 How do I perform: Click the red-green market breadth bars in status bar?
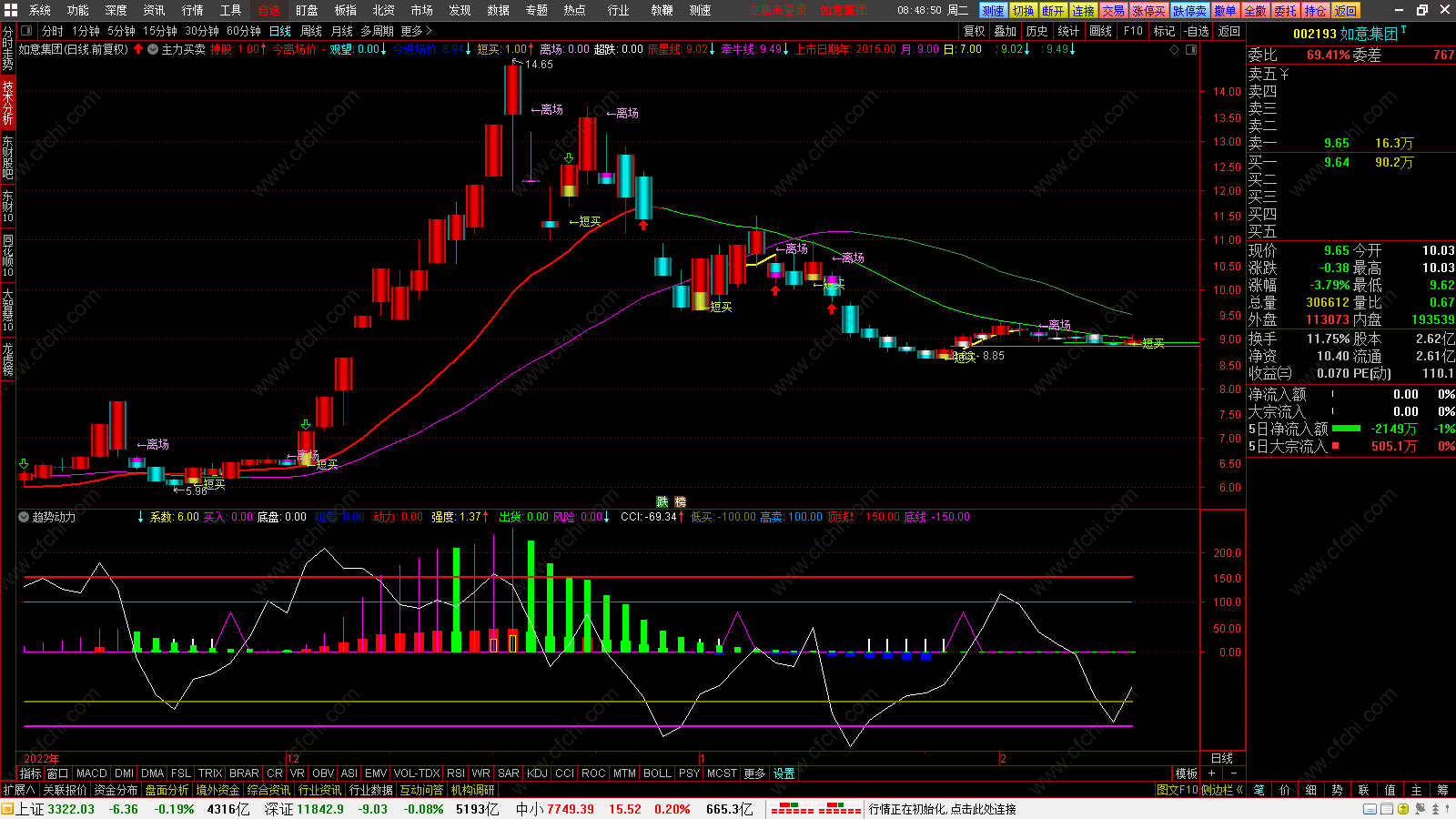815,809
